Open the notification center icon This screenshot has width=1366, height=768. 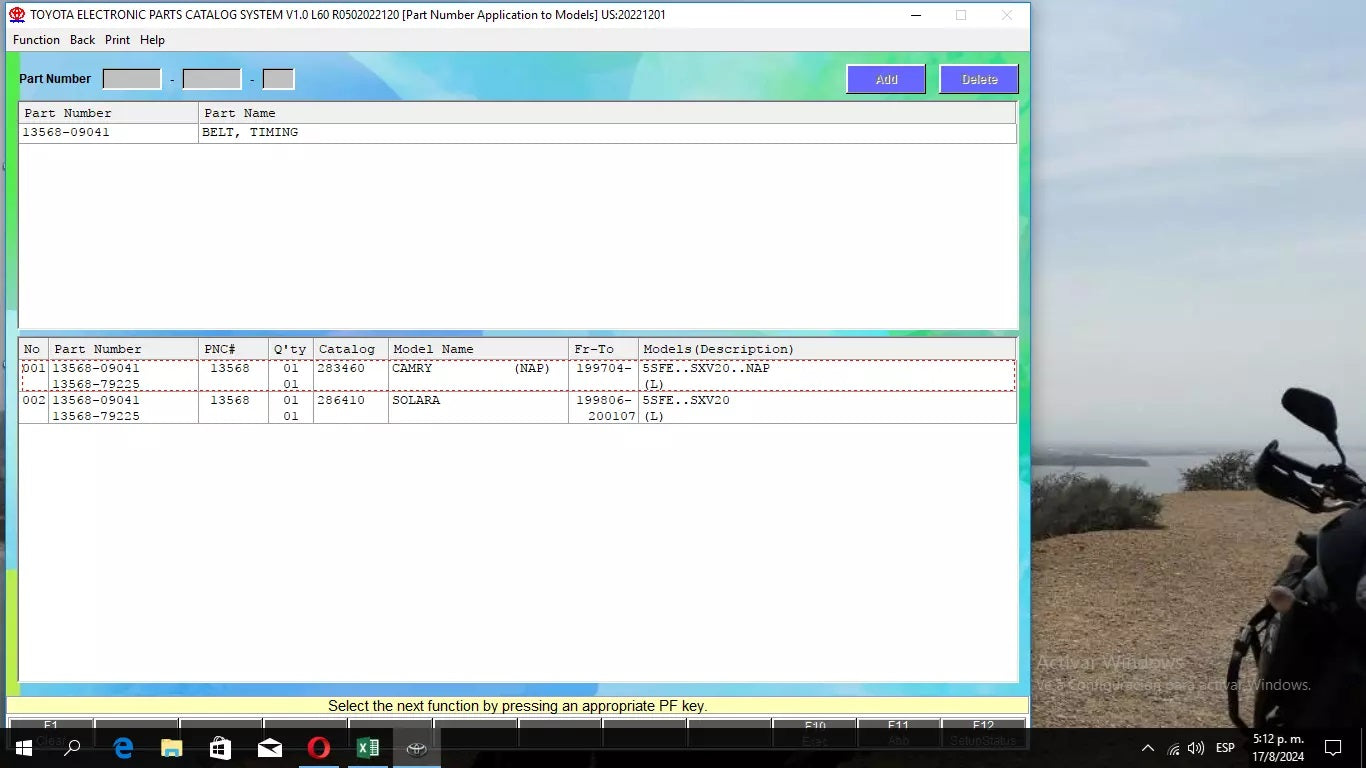point(1332,748)
